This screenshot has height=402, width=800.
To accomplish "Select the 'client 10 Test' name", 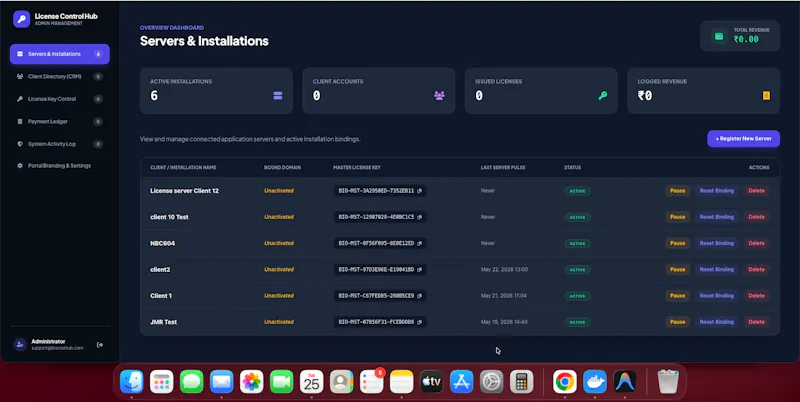I will coord(169,217).
